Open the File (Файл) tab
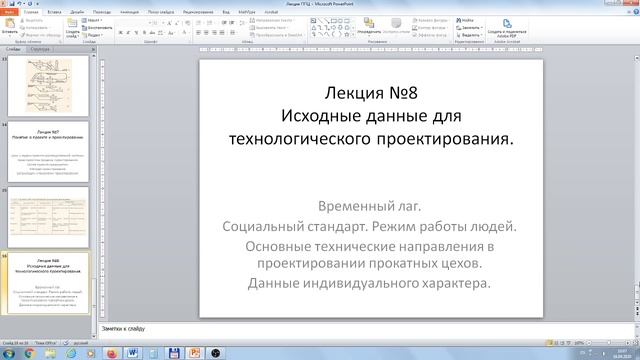 coord(9,12)
